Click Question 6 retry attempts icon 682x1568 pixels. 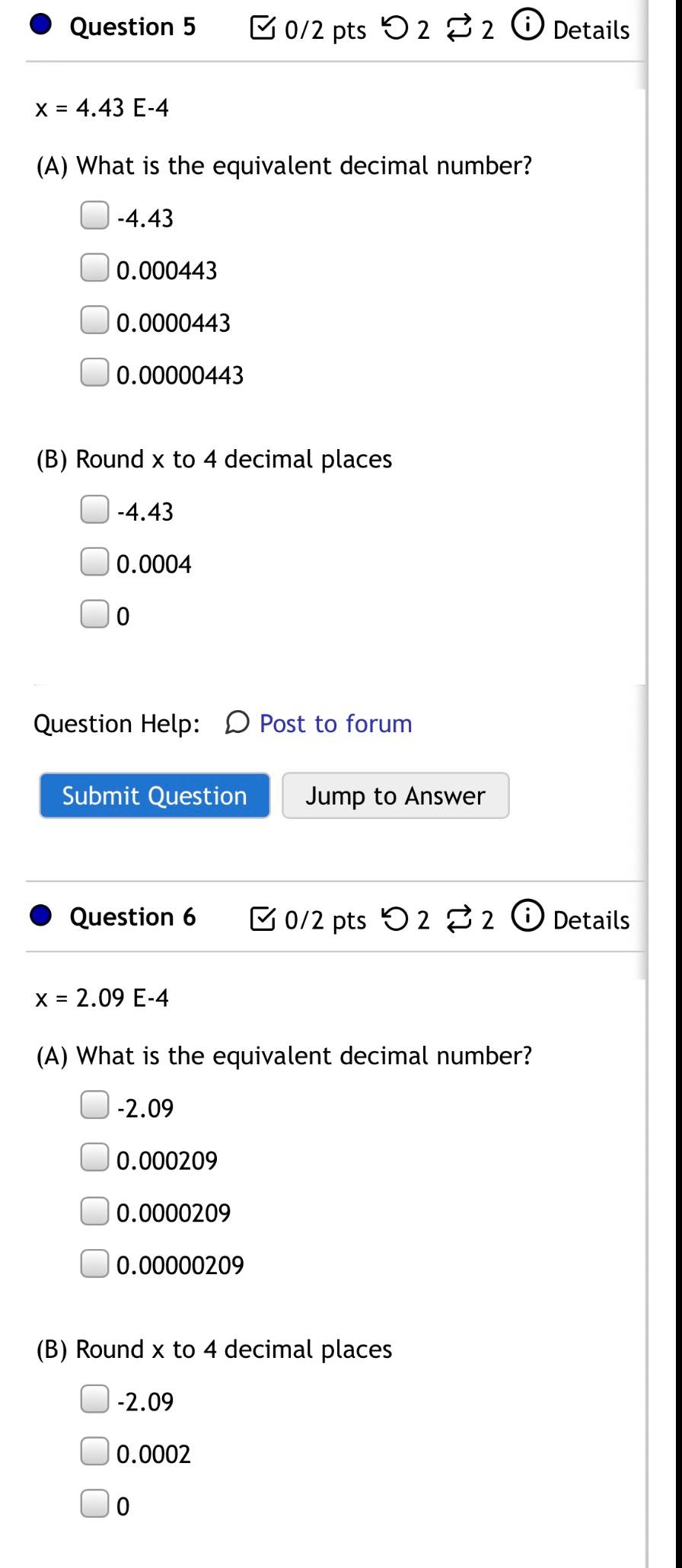point(394,919)
